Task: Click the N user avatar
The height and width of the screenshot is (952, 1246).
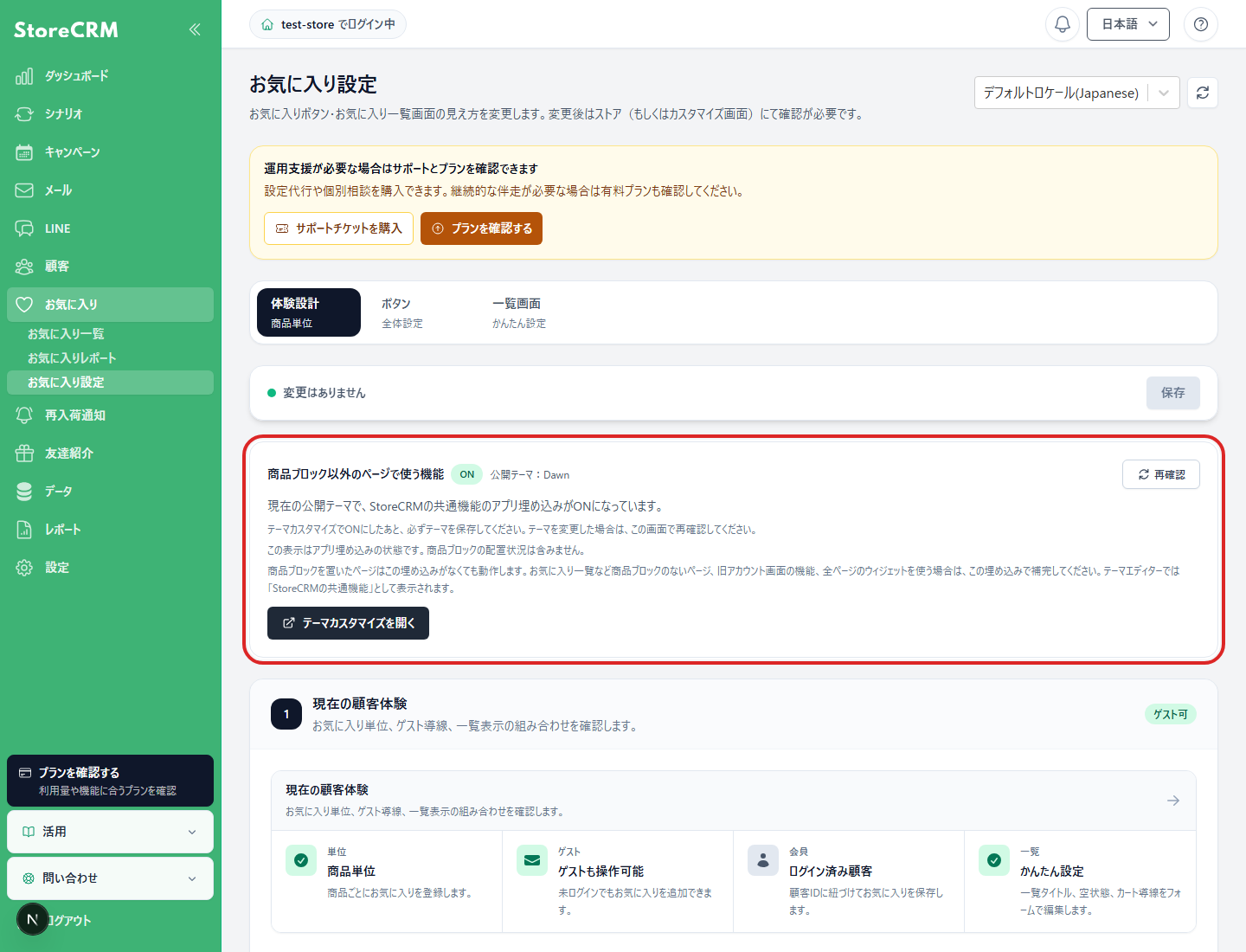Action: (x=33, y=919)
